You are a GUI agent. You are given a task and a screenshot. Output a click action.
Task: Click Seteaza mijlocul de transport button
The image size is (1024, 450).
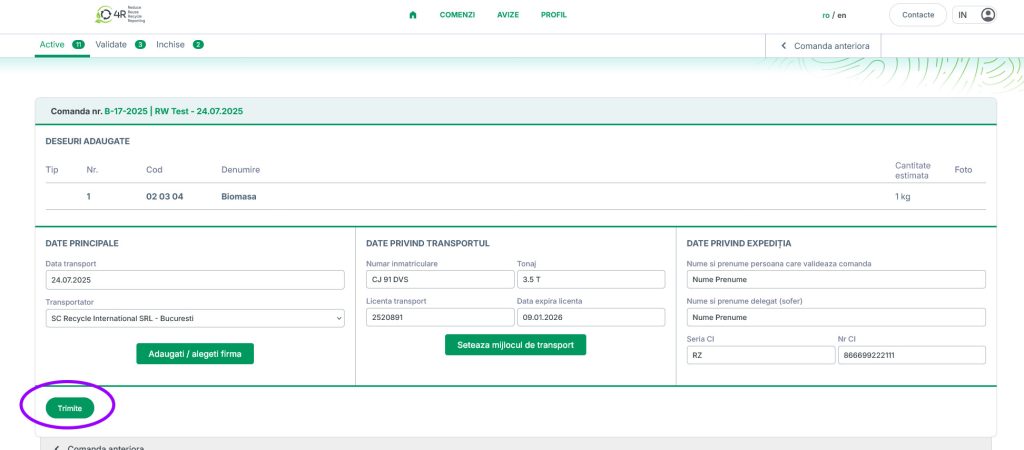point(515,345)
